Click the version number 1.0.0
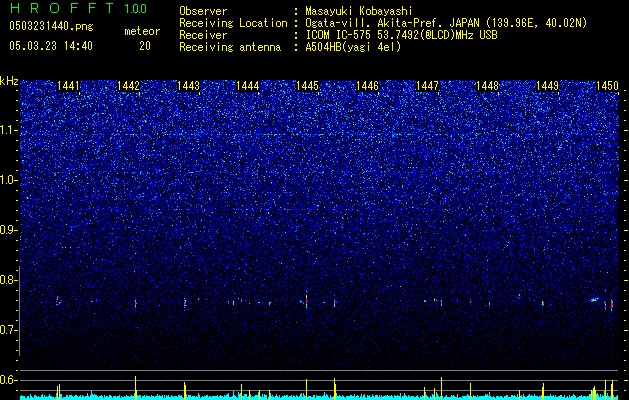This screenshot has height=400, width=629. (x=136, y=8)
